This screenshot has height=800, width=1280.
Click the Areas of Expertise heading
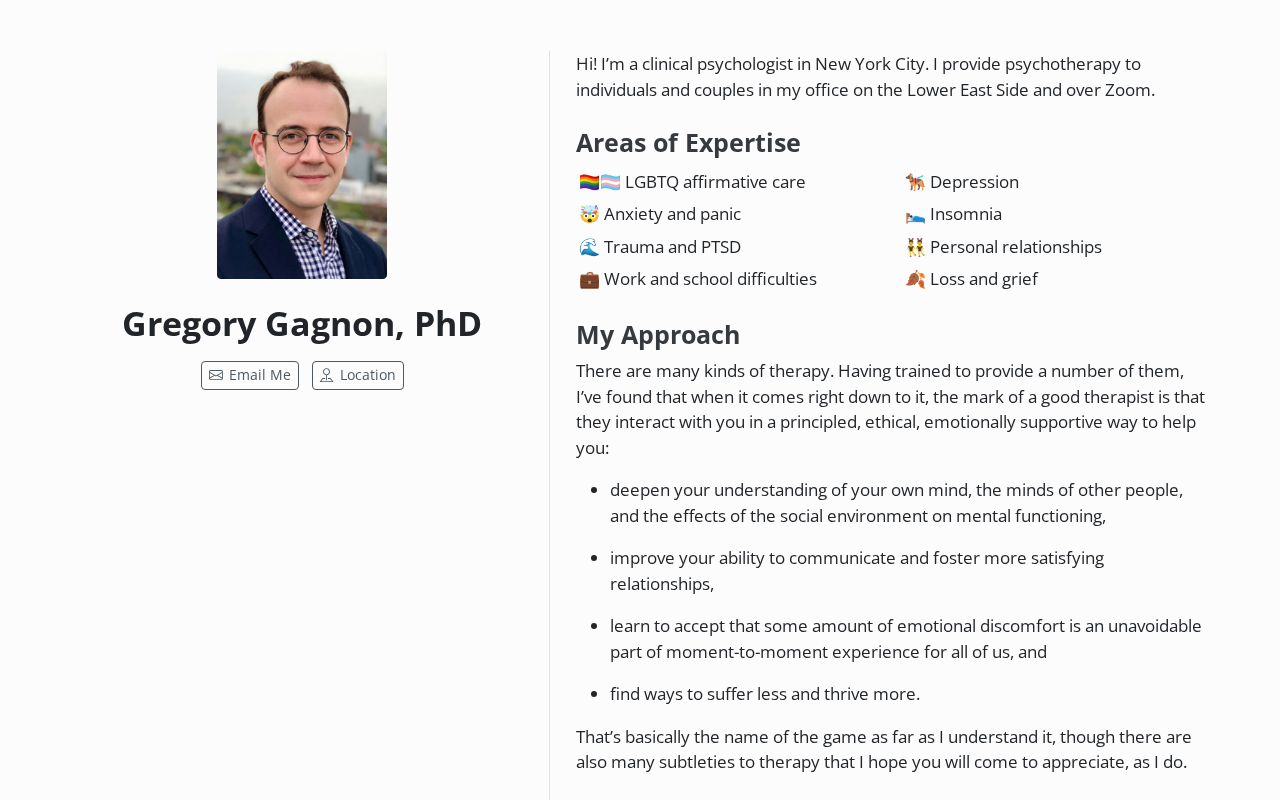point(688,143)
